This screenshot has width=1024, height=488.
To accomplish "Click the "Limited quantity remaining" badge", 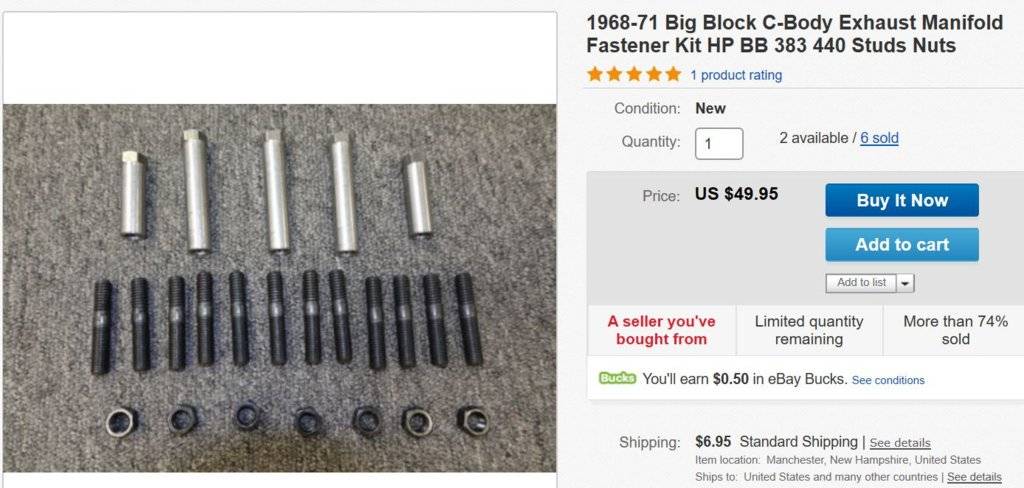I will [809, 330].
